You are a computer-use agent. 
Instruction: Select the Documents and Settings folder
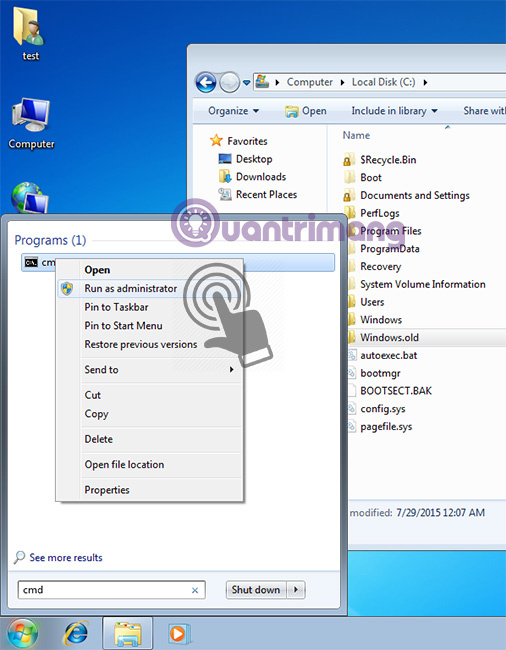407,195
